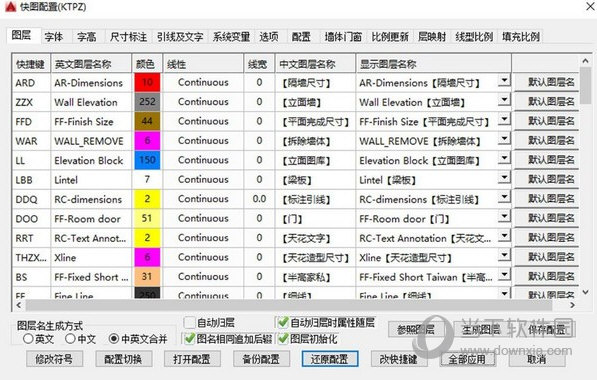The height and width of the screenshot is (380, 597).
Task: Click horizontal scrollbar right arrow
Action: pyautogui.click(x=572, y=305)
